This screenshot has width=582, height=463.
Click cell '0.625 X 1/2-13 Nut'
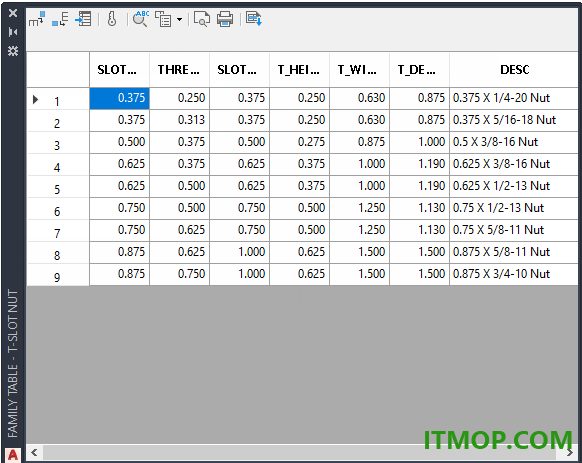tap(514, 186)
